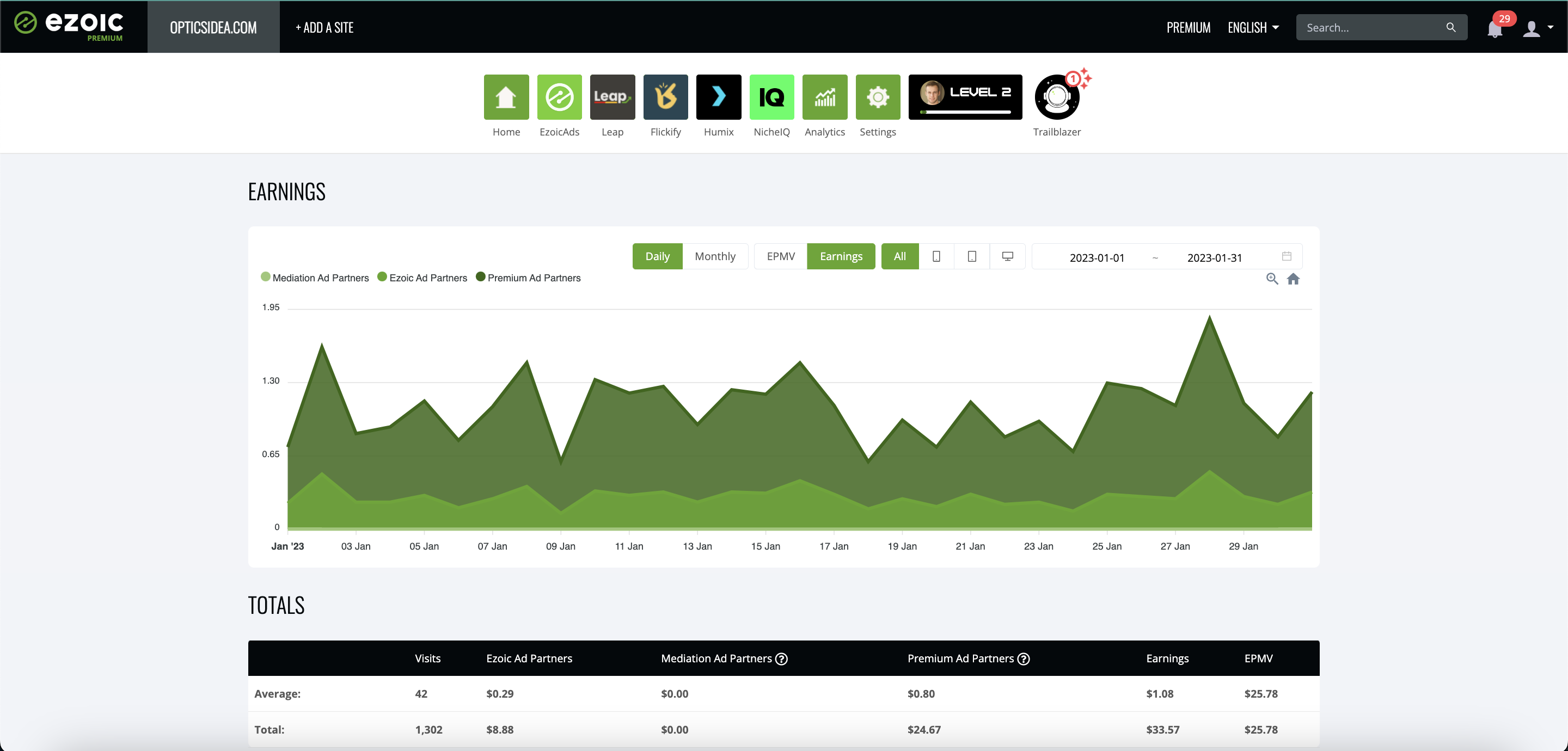Click the Premium link in header
This screenshot has height=751, width=1568.
1188,27
